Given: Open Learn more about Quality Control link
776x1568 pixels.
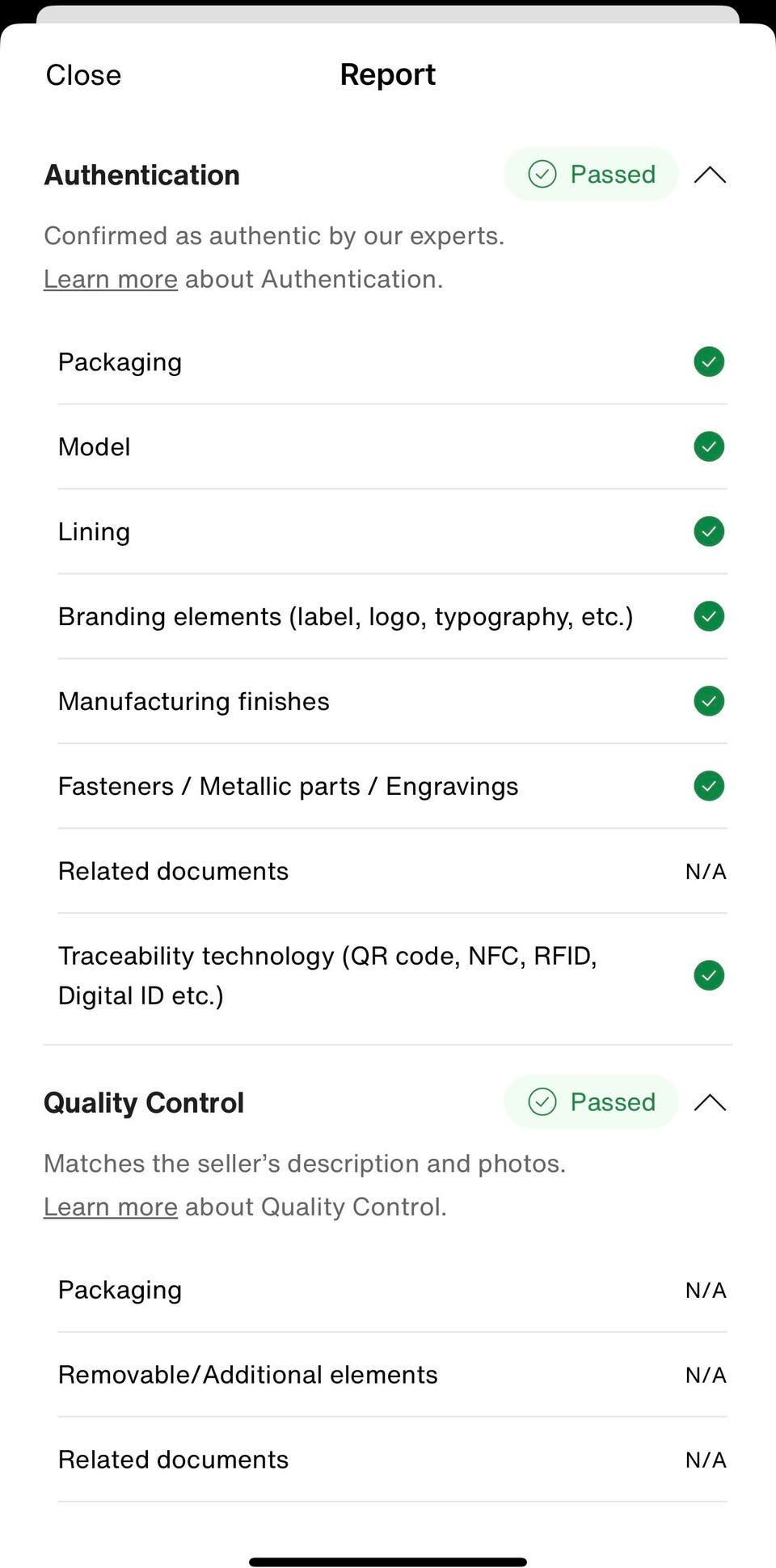Looking at the screenshot, I should coord(111,1207).
